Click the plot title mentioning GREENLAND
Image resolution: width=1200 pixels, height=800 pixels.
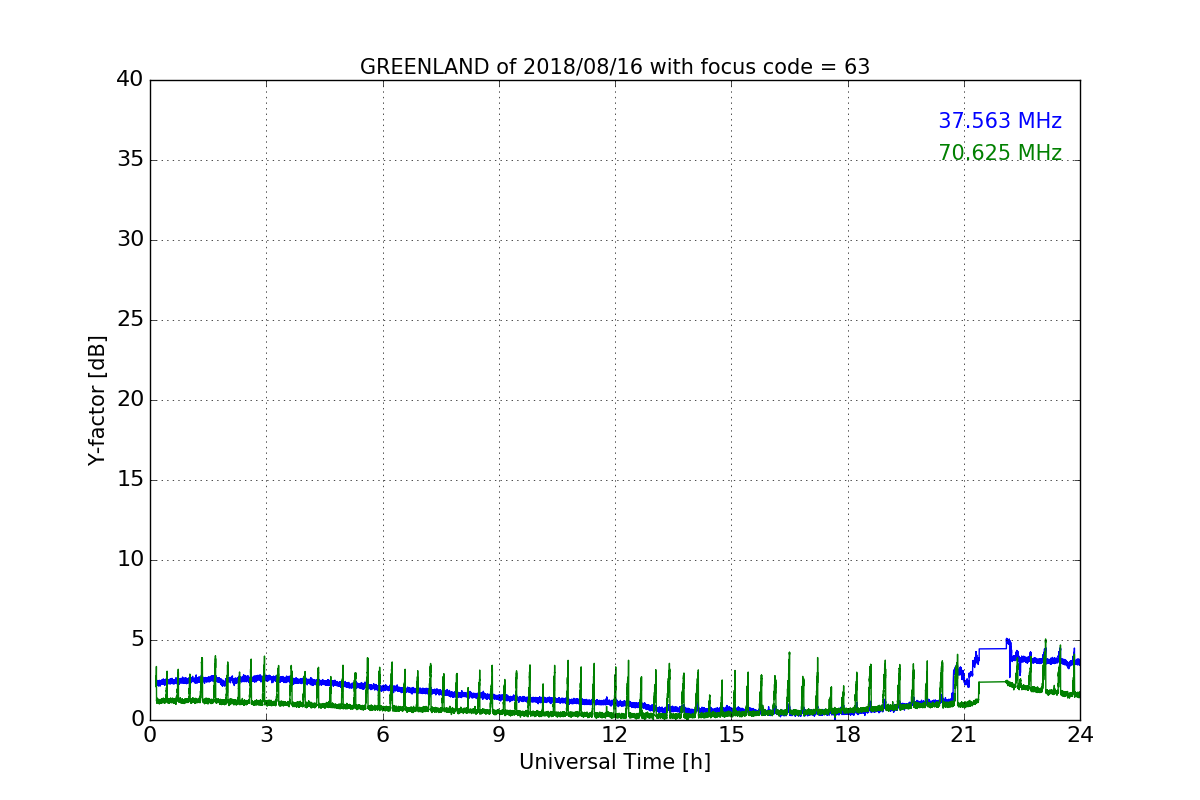pyautogui.click(x=615, y=67)
